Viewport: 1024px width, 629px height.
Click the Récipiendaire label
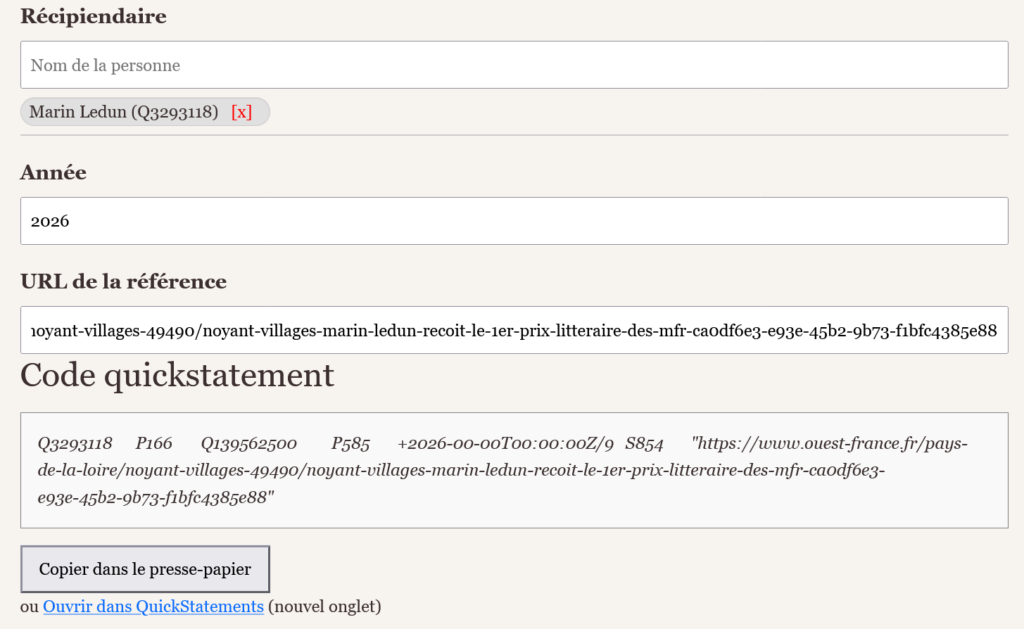93,16
